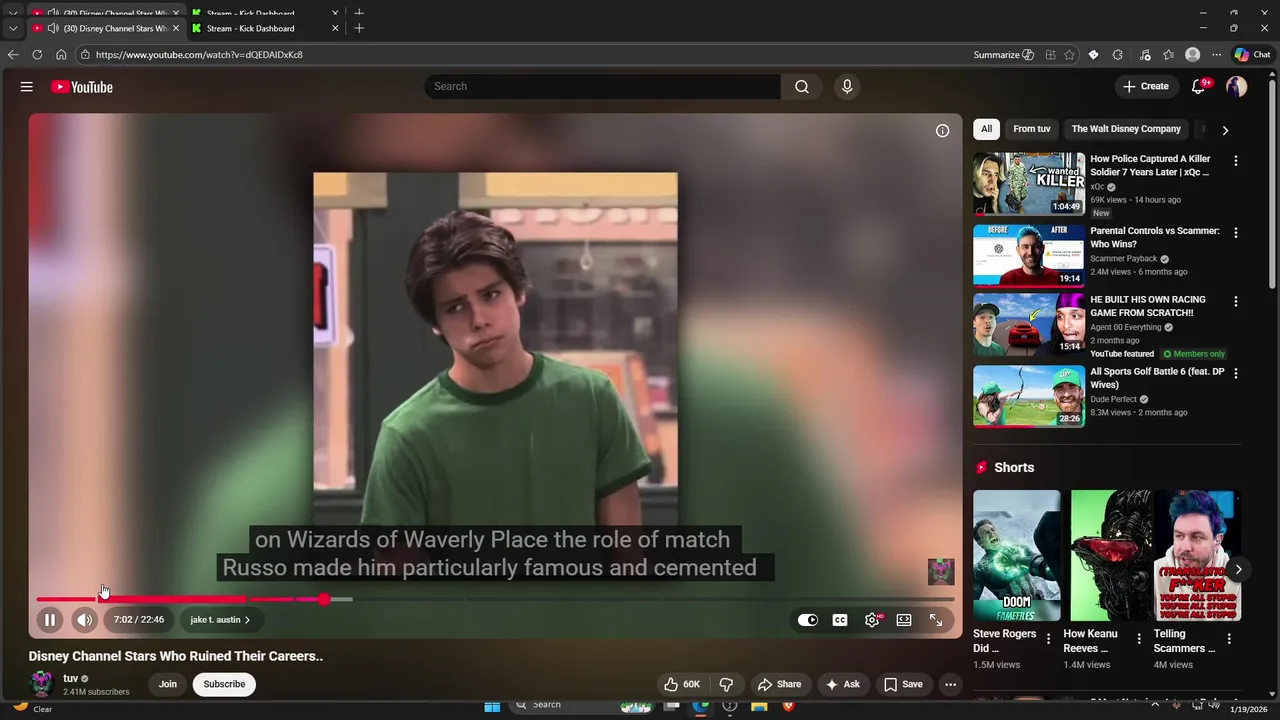Open Parental Controls vs Scammer thumbnail
The height and width of the screenshot is (720, 1280).
point(1029,256)
